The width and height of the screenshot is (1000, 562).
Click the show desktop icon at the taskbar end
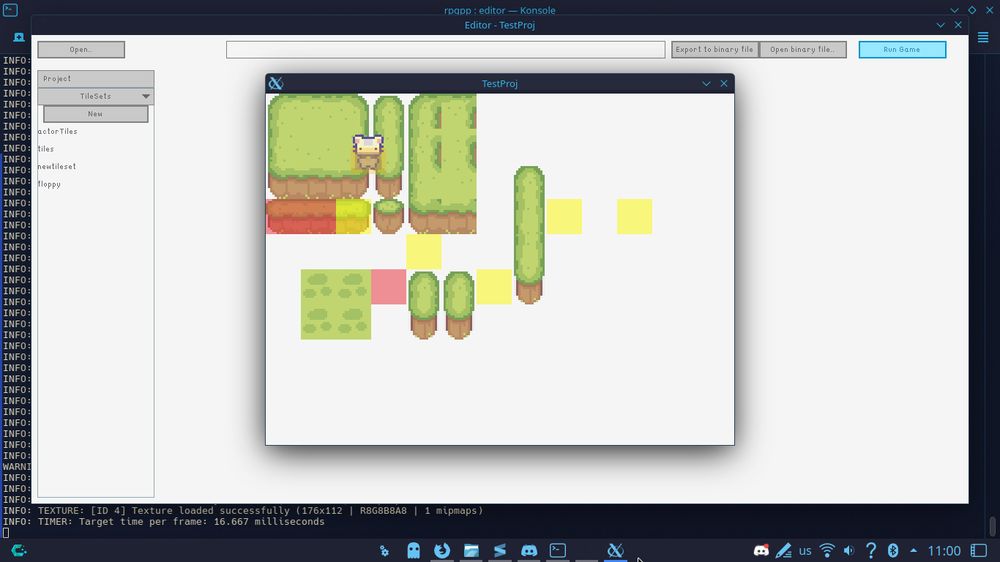[x=978, y=551]
